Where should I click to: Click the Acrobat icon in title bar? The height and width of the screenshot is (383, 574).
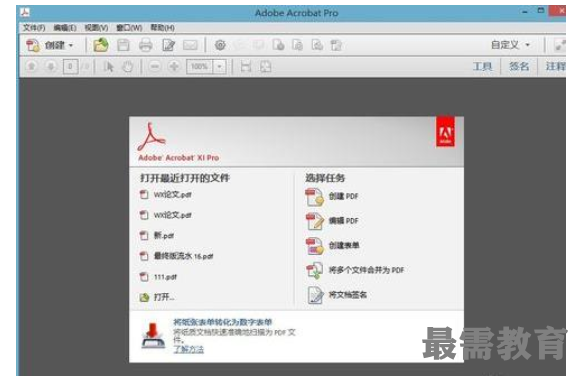pos(25,12)
